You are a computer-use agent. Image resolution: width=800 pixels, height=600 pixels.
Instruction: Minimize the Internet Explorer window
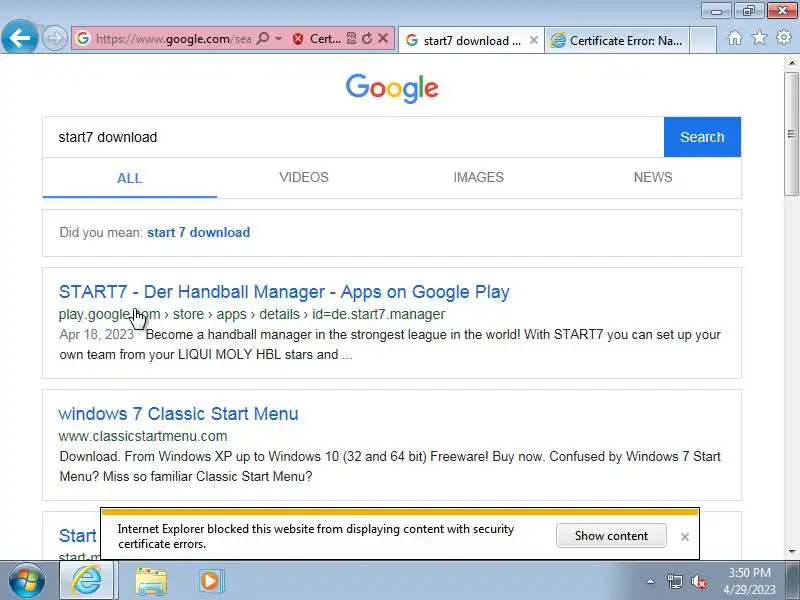tap(716, 11)
